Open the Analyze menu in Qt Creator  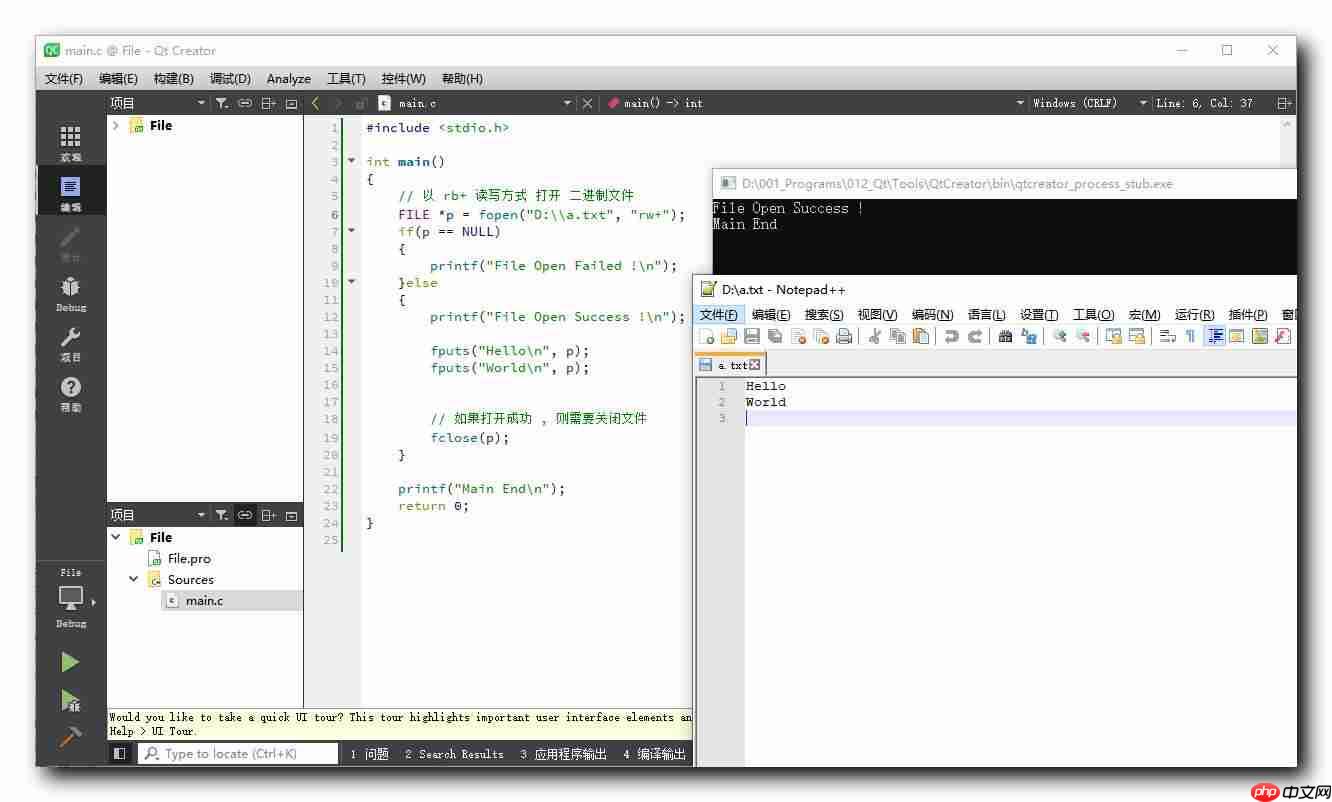[289, 79]
